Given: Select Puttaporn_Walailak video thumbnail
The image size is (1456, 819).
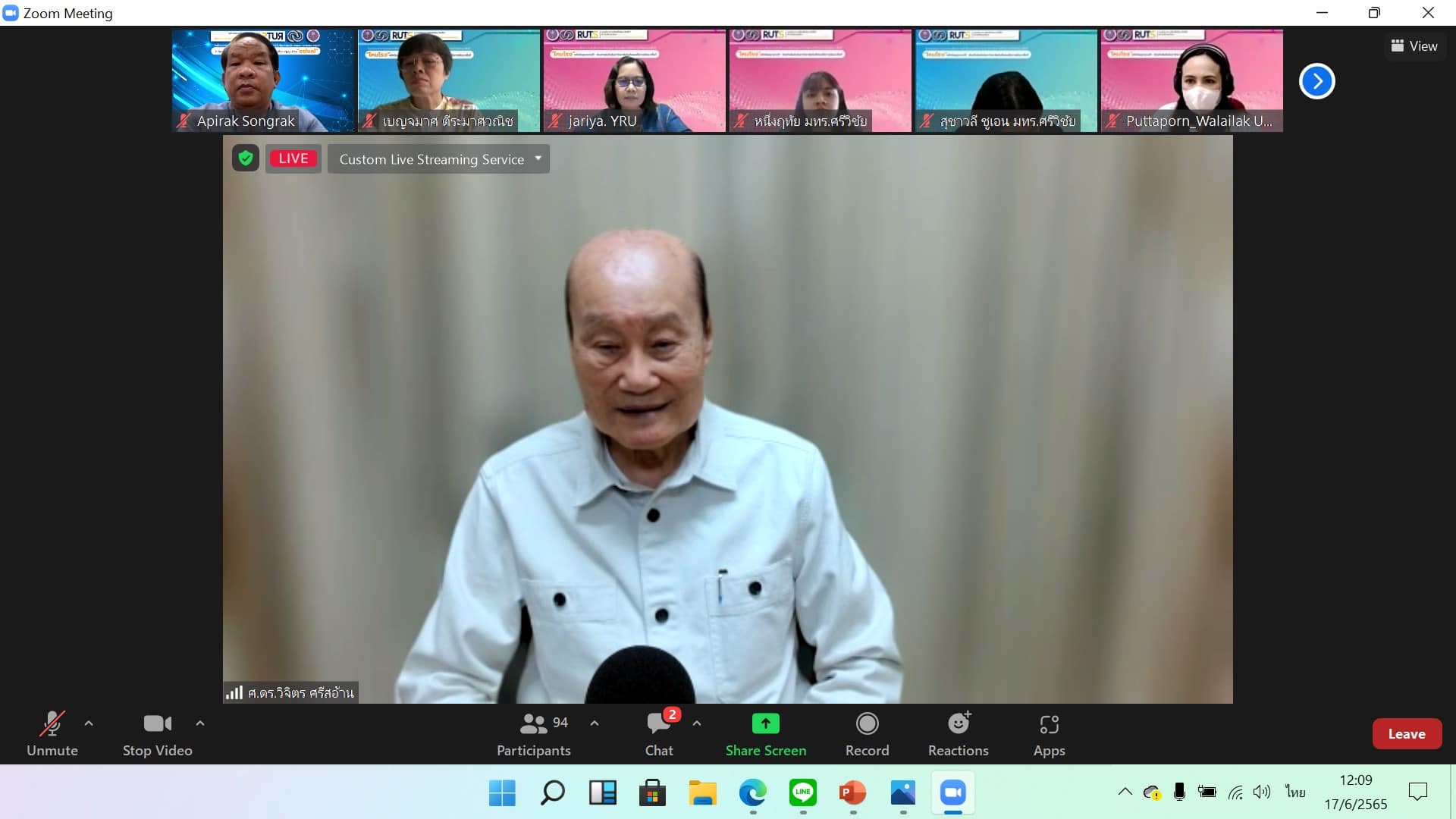Looking at the screenshot, I should [x=1192, y=80].
